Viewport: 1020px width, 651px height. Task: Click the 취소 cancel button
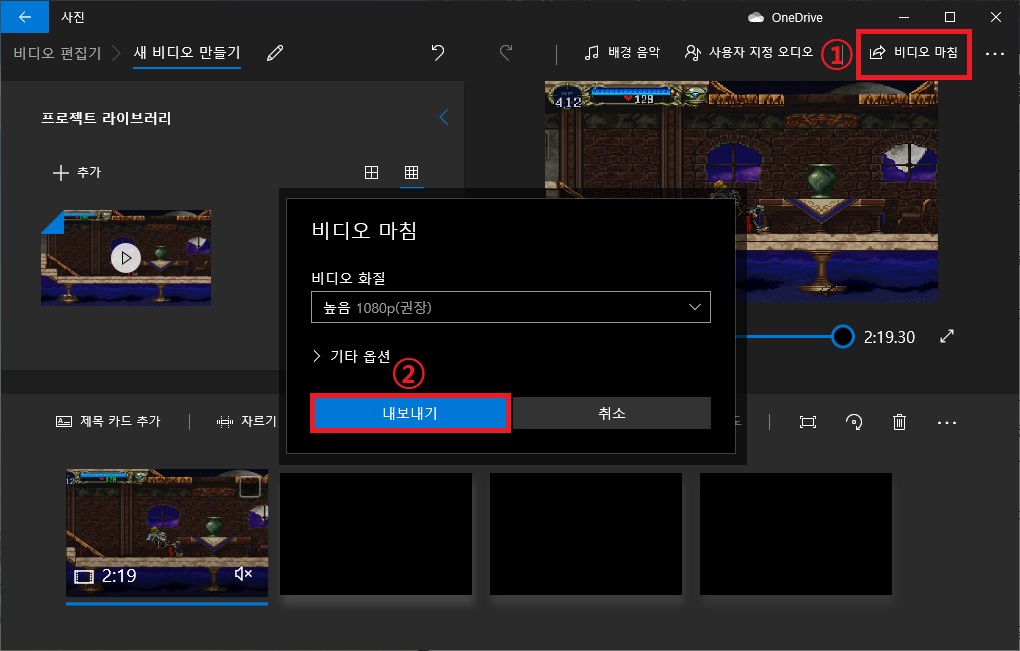(x=611, y=413)
